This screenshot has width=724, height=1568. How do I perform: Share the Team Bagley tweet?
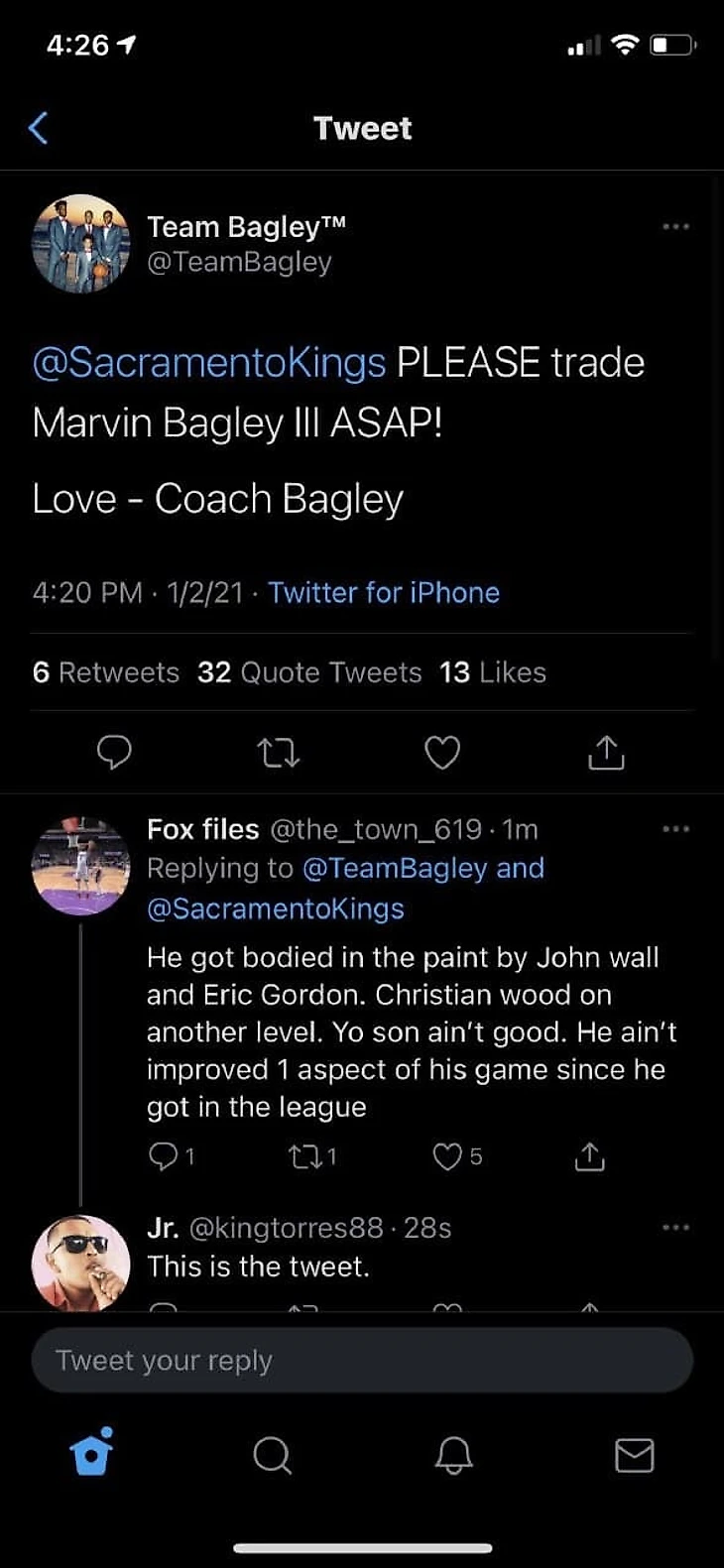point(606,754)
